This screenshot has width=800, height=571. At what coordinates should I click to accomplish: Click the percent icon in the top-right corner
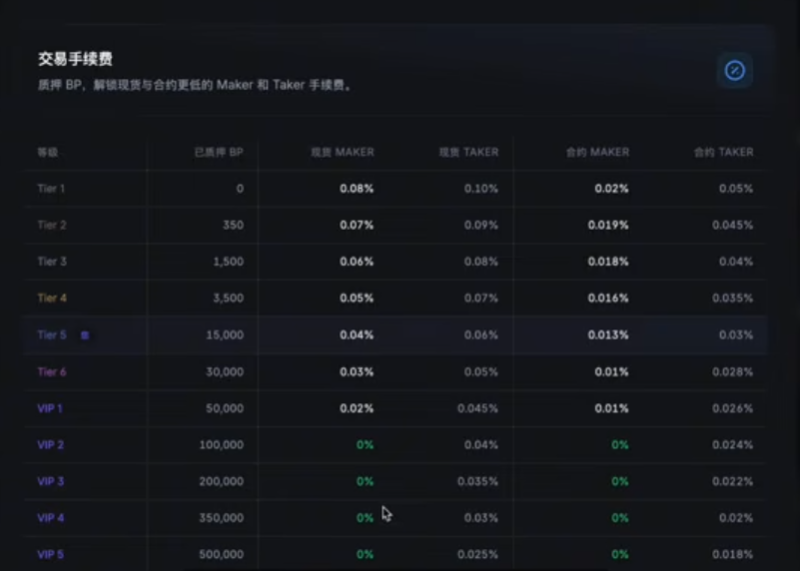735,70
